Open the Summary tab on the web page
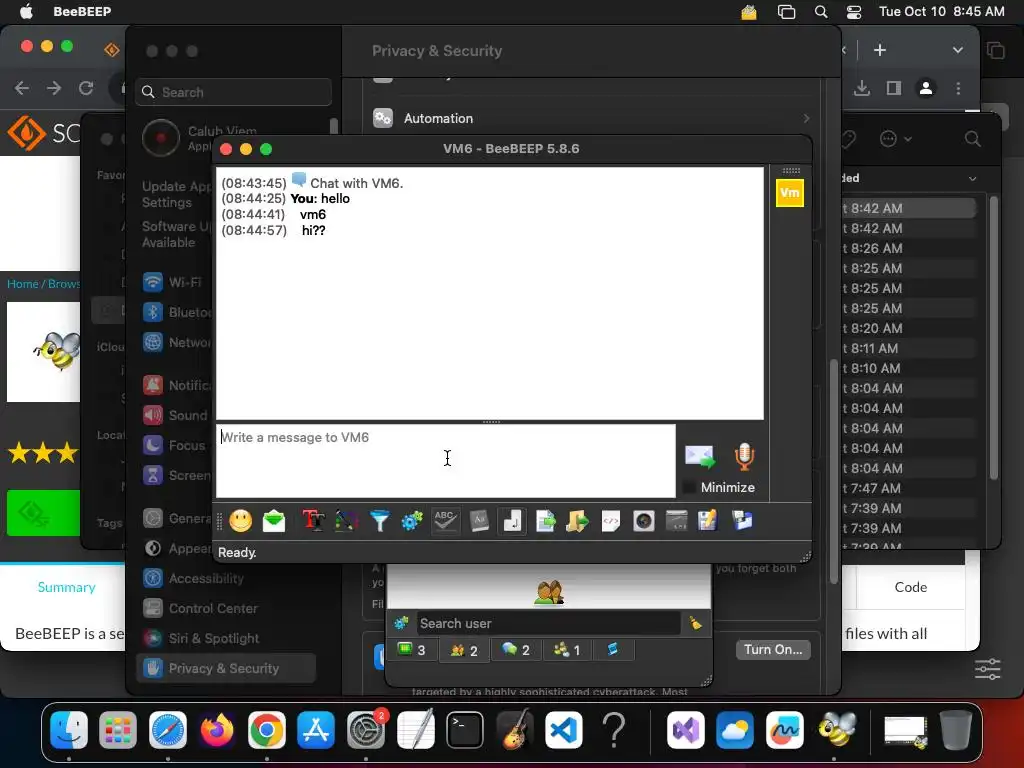The height and width of the screenshot is (768, 1024). [67, 587]
